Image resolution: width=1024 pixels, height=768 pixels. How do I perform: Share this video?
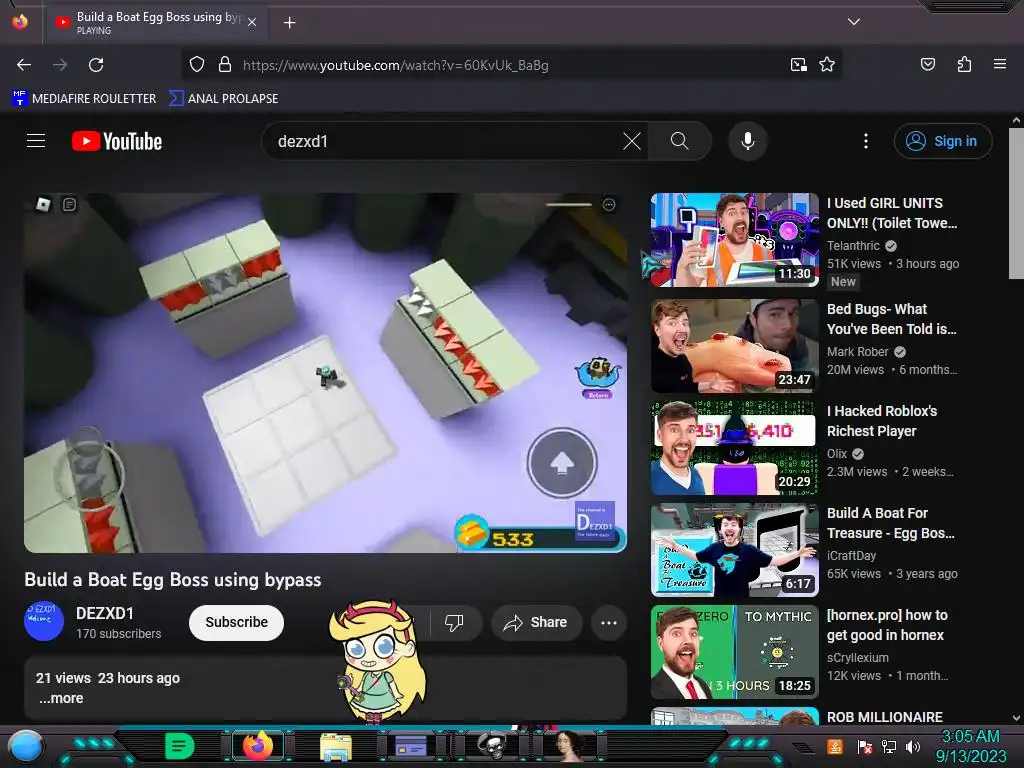(x=536, y=622)
